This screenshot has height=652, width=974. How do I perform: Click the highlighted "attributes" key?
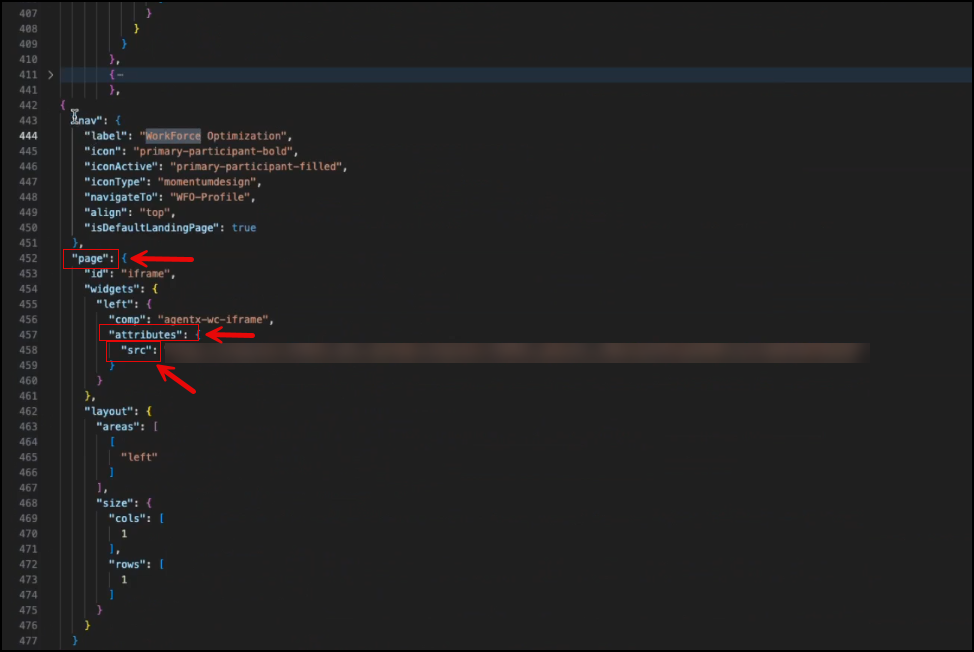[x=146, y=334]
